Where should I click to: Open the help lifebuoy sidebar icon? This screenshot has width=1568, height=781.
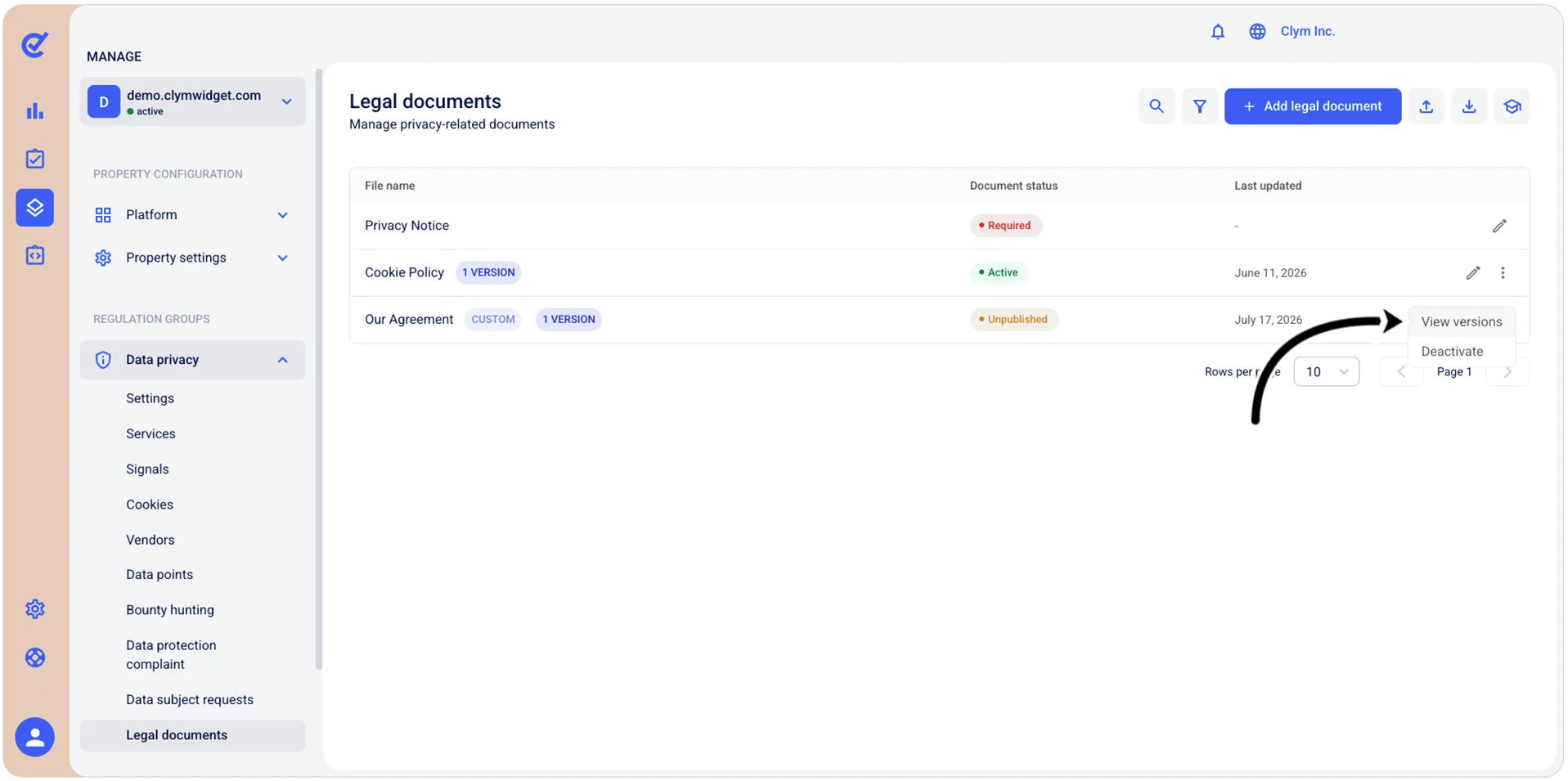pyautogui.click(x=34, y=658)
